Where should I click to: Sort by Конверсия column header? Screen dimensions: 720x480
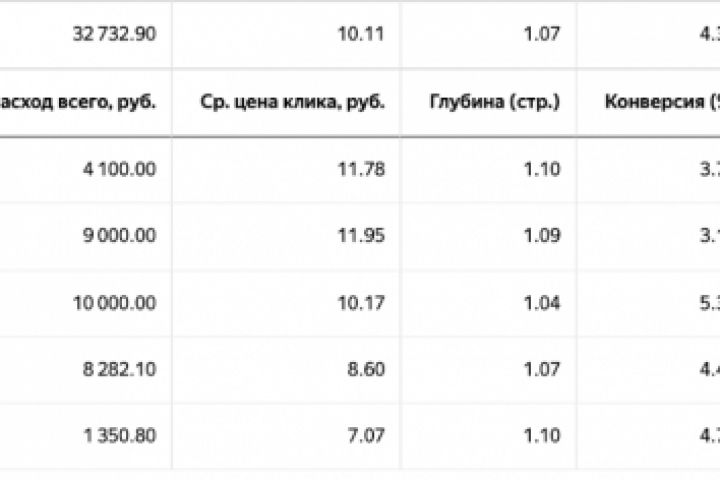(x=662, y=102)
